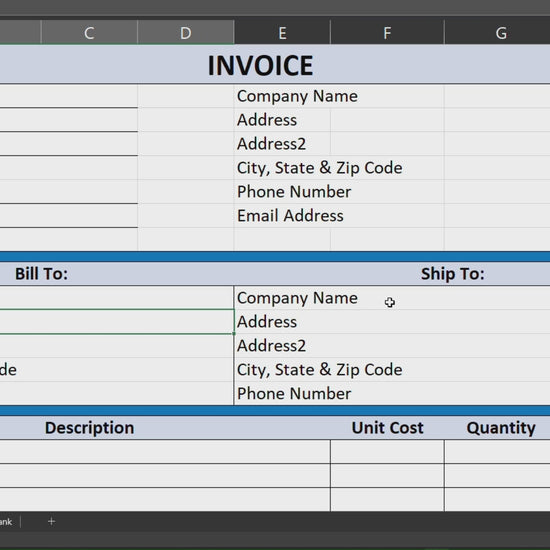
Task: Add a new sheet with plus icon
Action: pos(51,522)
